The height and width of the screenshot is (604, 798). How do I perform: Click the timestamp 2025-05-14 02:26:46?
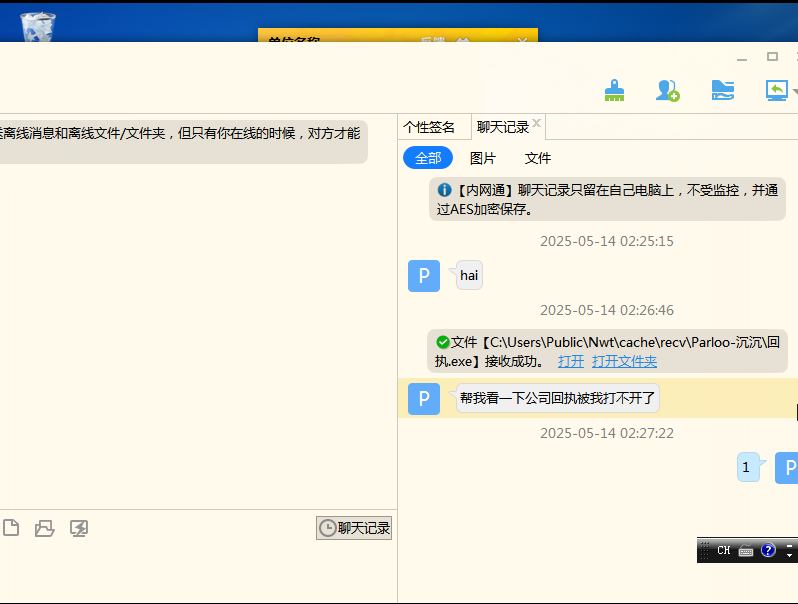point(607,310)
